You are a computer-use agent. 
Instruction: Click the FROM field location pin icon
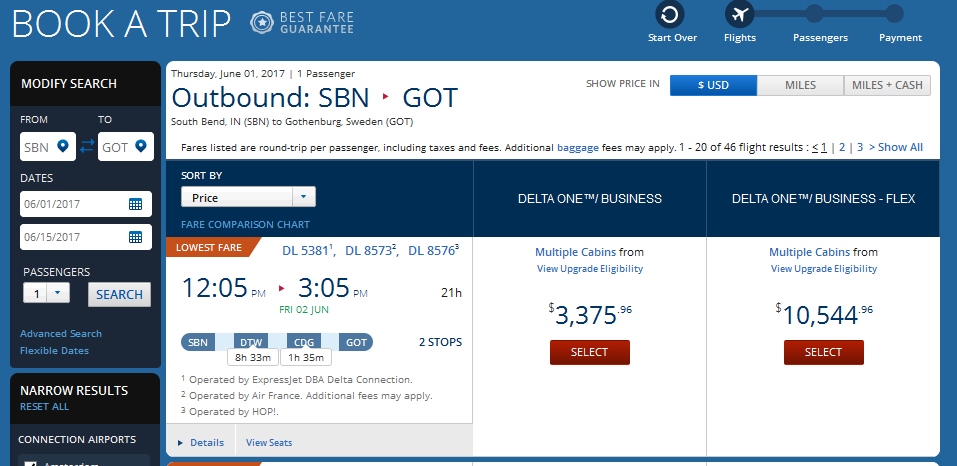click(64, 147)
